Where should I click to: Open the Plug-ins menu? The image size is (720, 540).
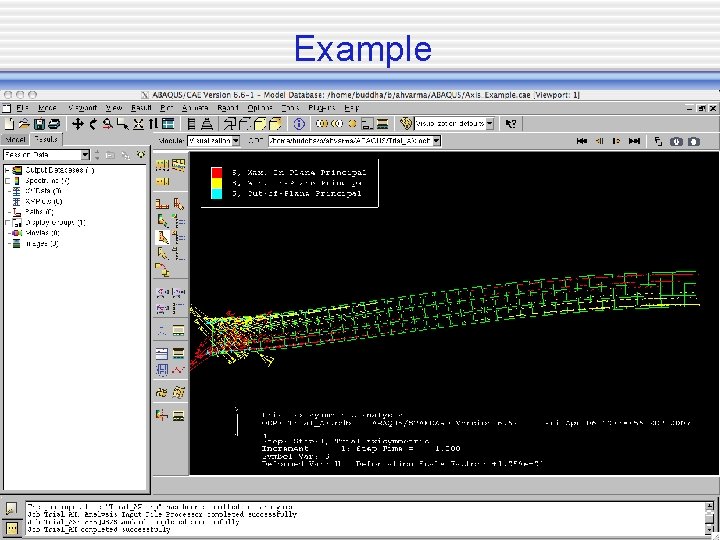pos(321,108)
